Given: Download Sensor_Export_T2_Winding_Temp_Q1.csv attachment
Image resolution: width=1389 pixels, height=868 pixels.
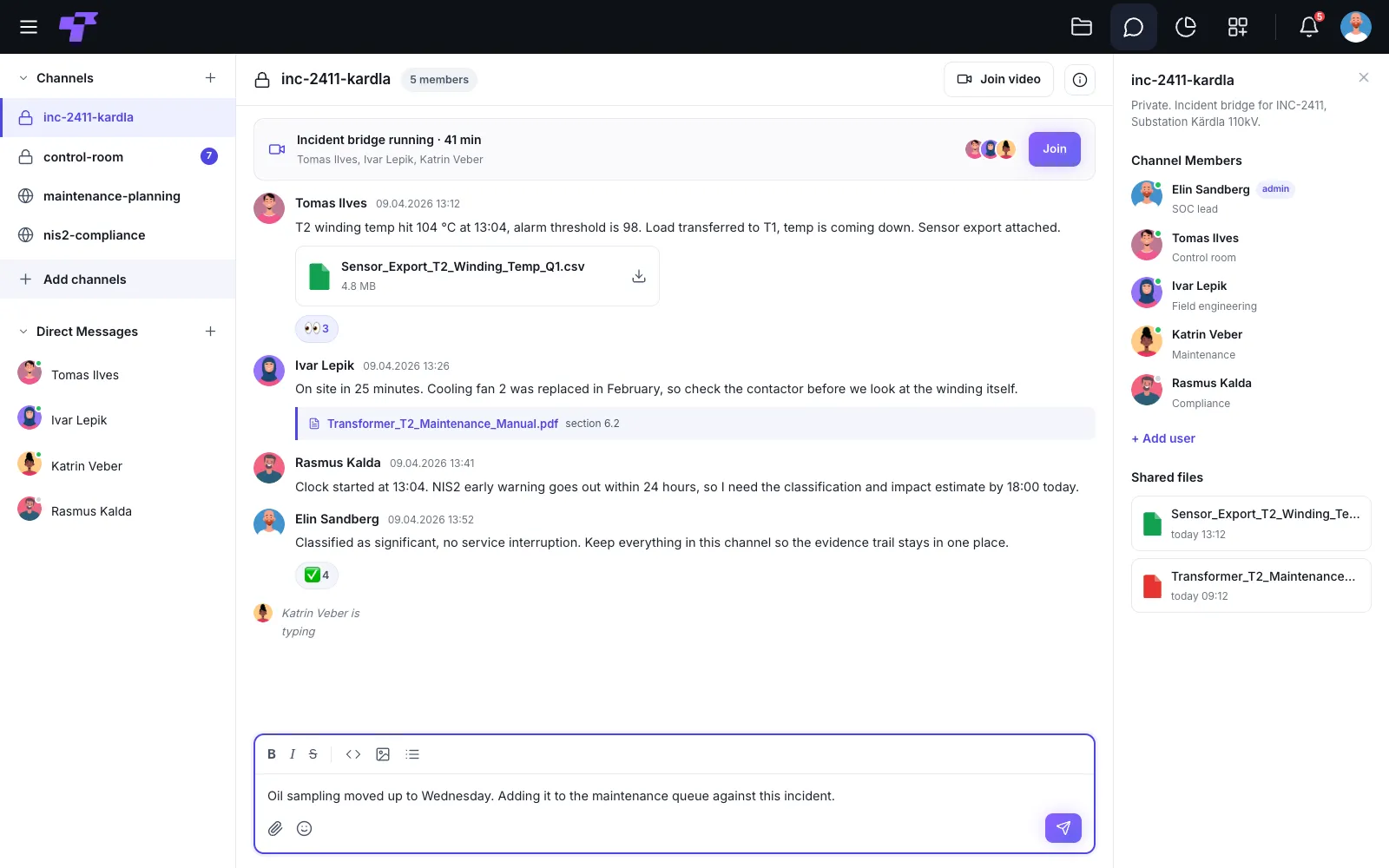Looking at the screenshot, I should (639, 276).
